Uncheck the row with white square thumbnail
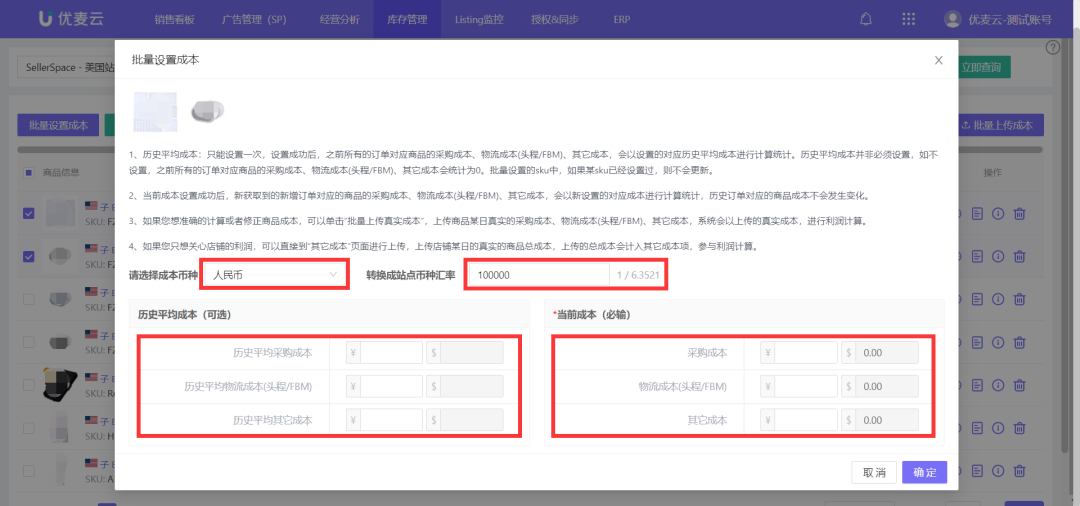The width and height of the screenshot is (1080, 506). click(28, 213)
